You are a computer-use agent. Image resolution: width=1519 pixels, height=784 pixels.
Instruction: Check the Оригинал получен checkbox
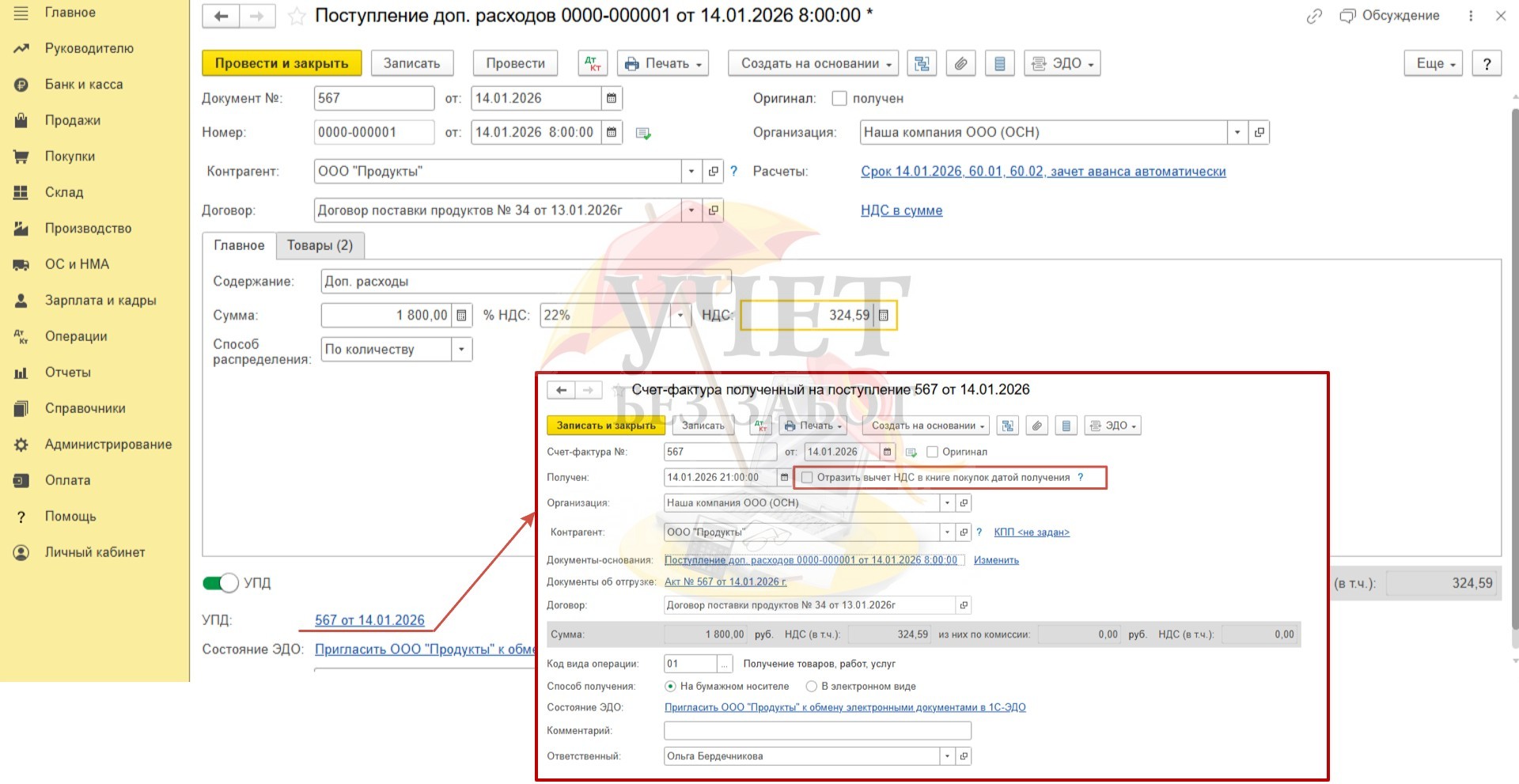(x=839, y=98)
